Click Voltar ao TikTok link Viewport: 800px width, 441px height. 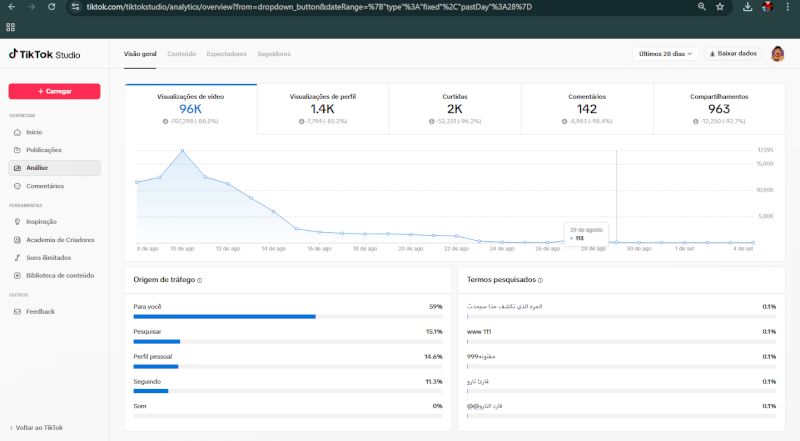[x=36, y=427]
